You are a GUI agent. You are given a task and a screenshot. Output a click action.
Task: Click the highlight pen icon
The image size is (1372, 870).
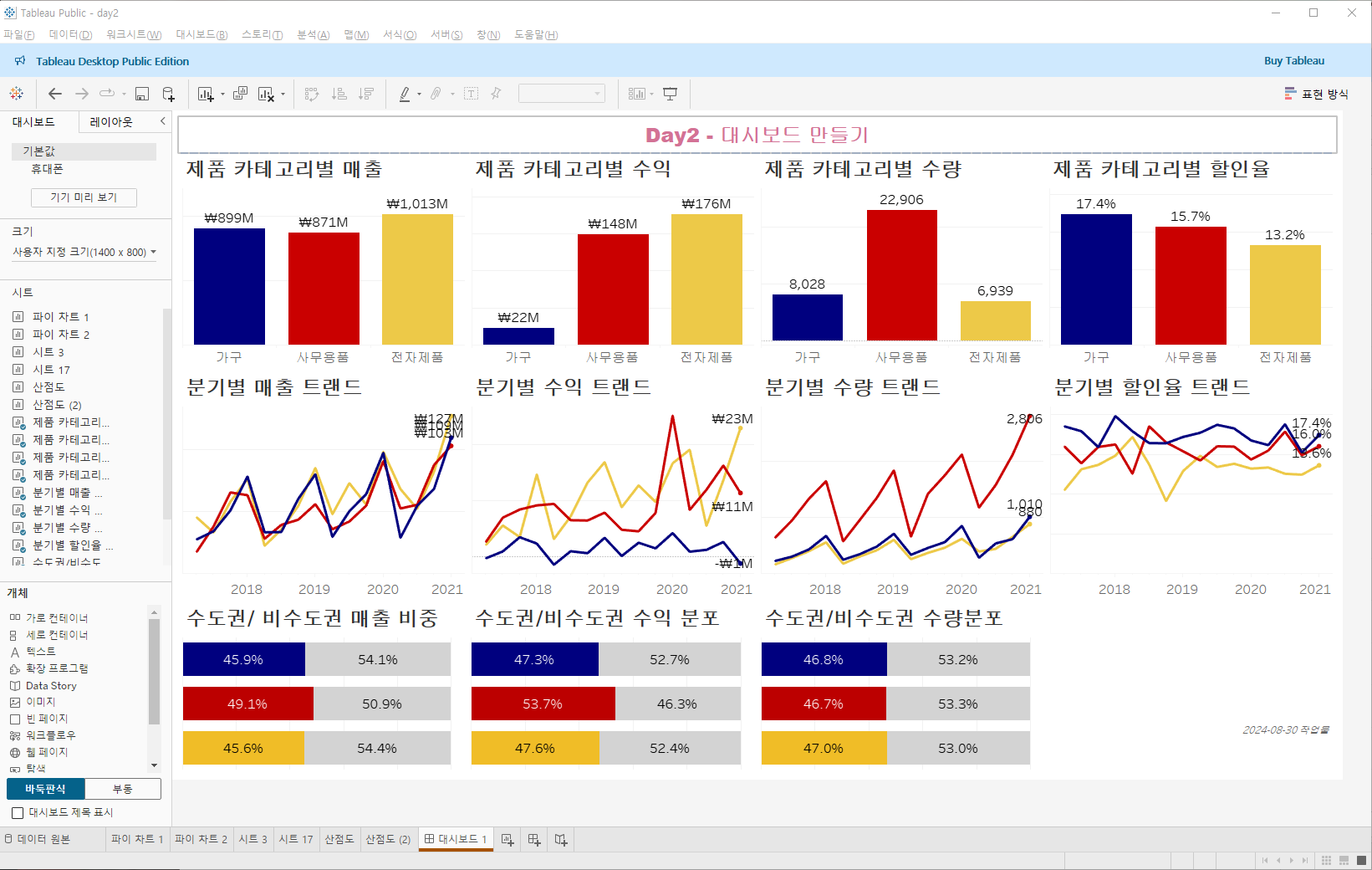pyautogui.click(x=405, y=94)
